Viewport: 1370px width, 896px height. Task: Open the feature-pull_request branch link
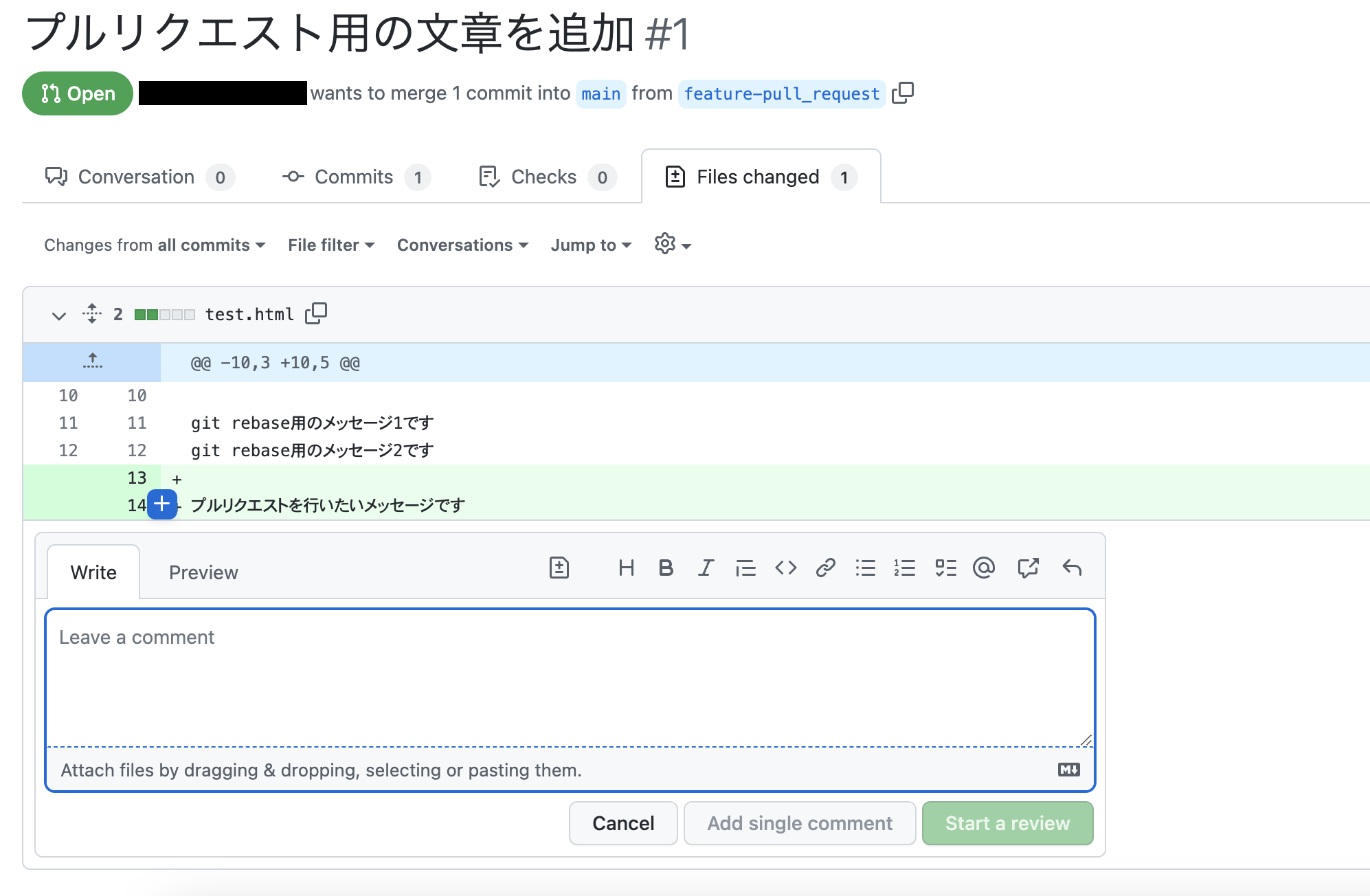(x=782, y=93)
